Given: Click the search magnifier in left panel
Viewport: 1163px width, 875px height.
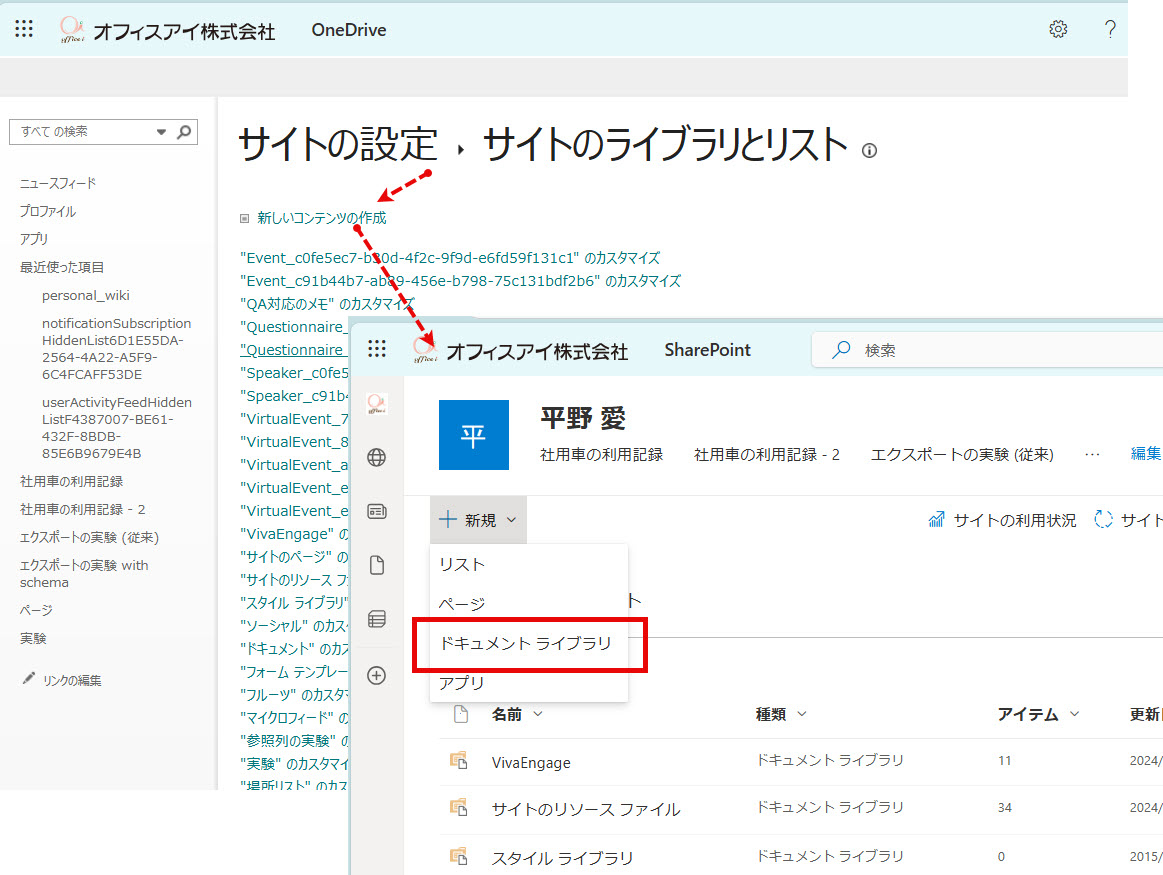Looking at the screenshot, I should point(184,132).
